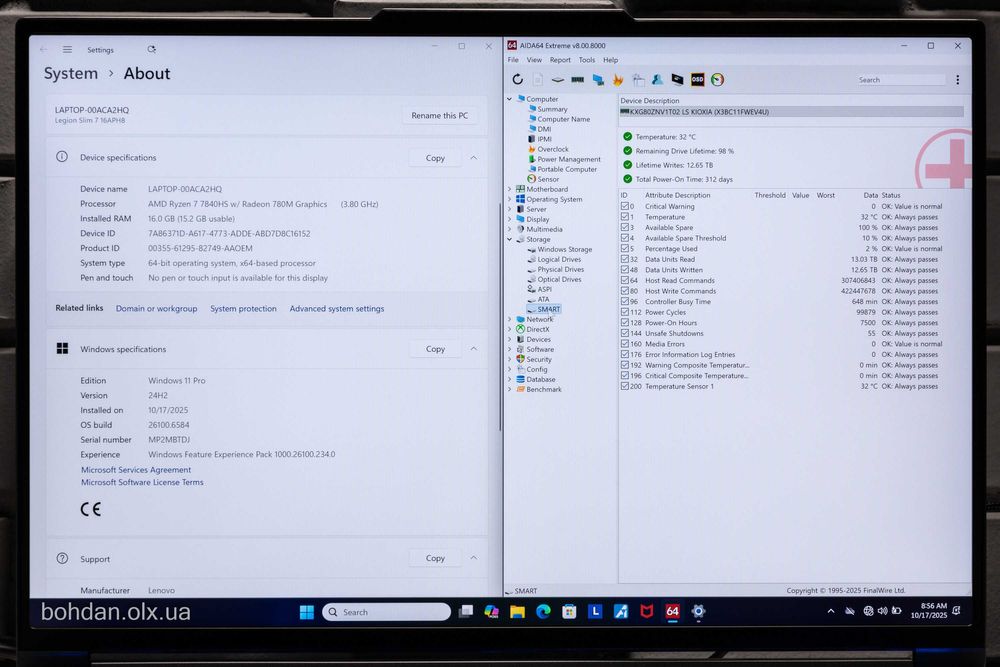1000x667 pixels.
Task: Toggle the Power-On Hours checkbox
Action: [625, 323]
